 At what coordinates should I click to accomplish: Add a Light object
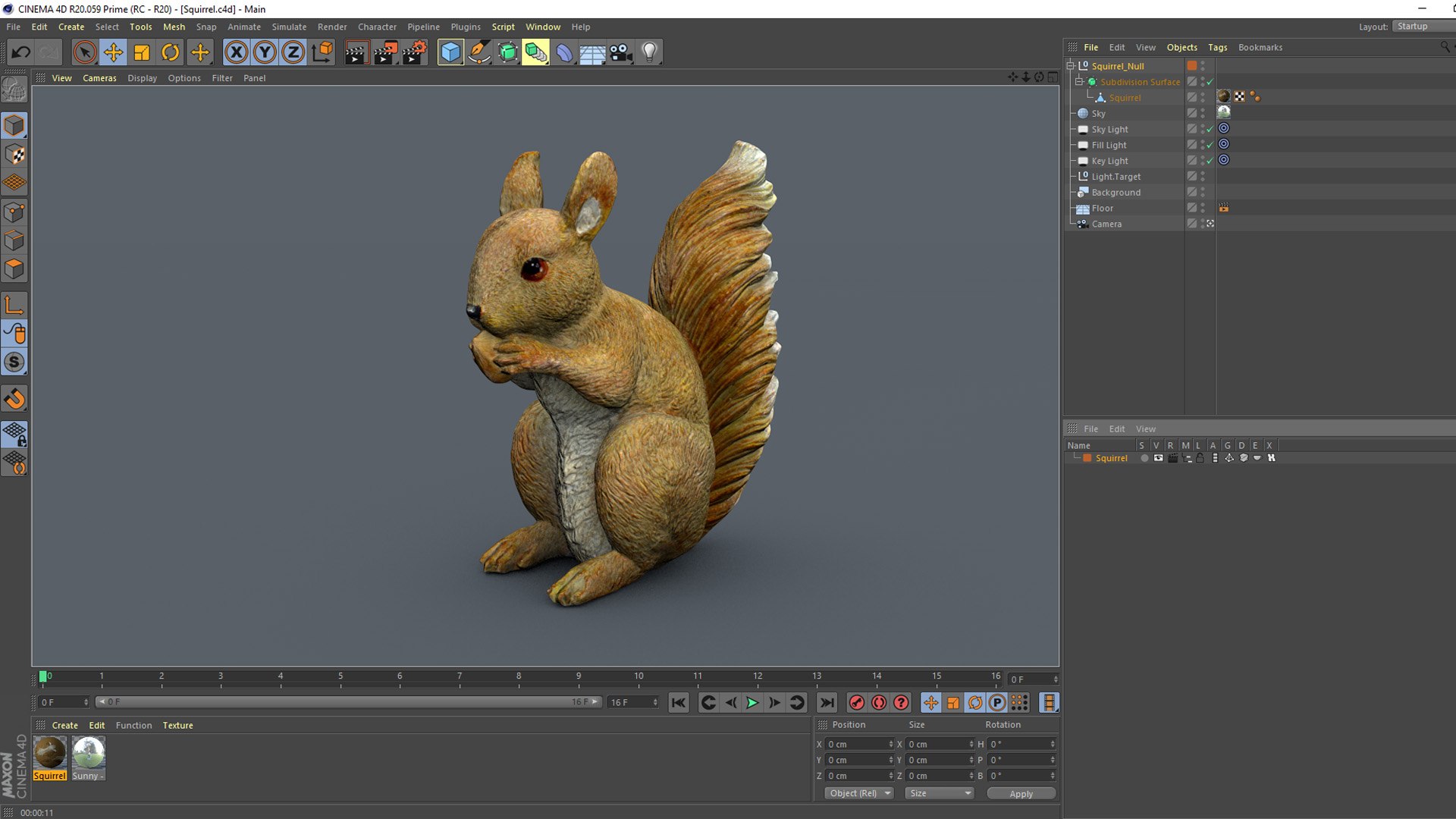point(650,52)
